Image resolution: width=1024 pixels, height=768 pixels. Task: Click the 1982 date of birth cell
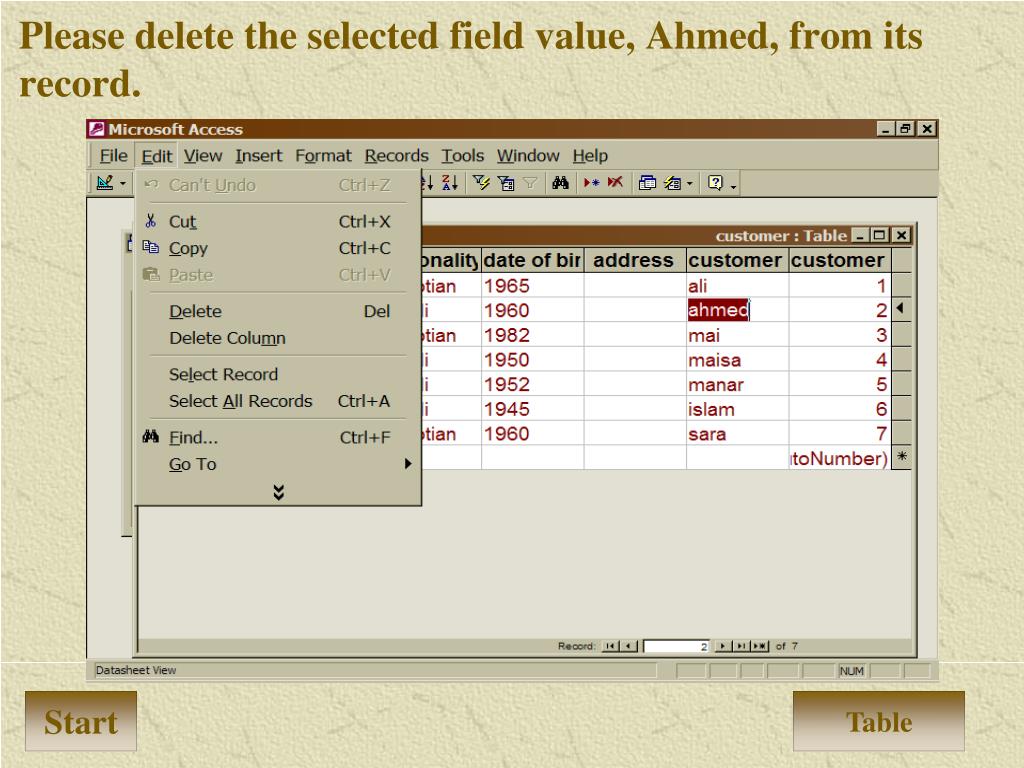[x=532, y=335]
